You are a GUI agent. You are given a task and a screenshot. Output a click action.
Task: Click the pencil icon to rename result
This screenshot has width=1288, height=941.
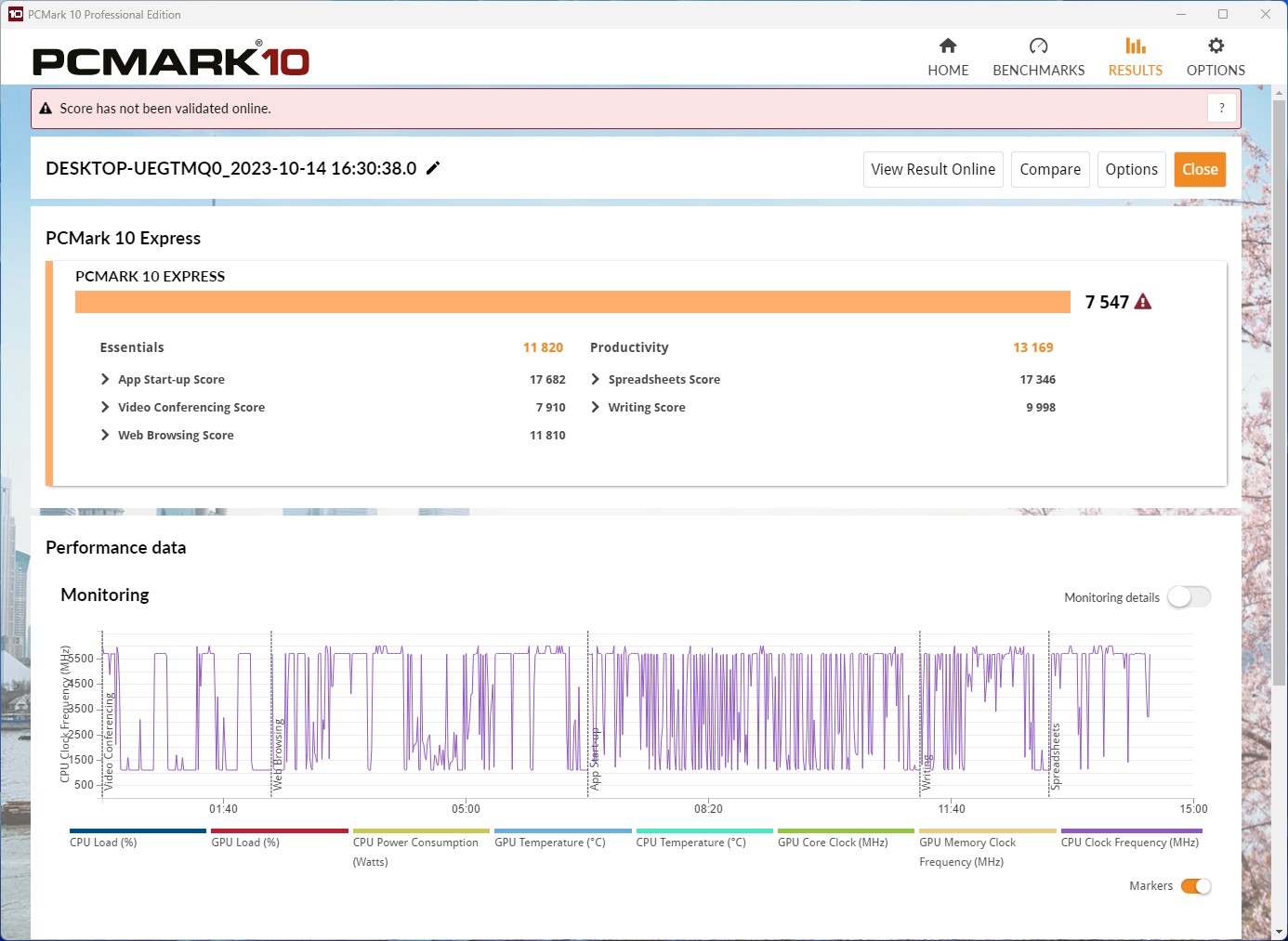tap(433, 168)
